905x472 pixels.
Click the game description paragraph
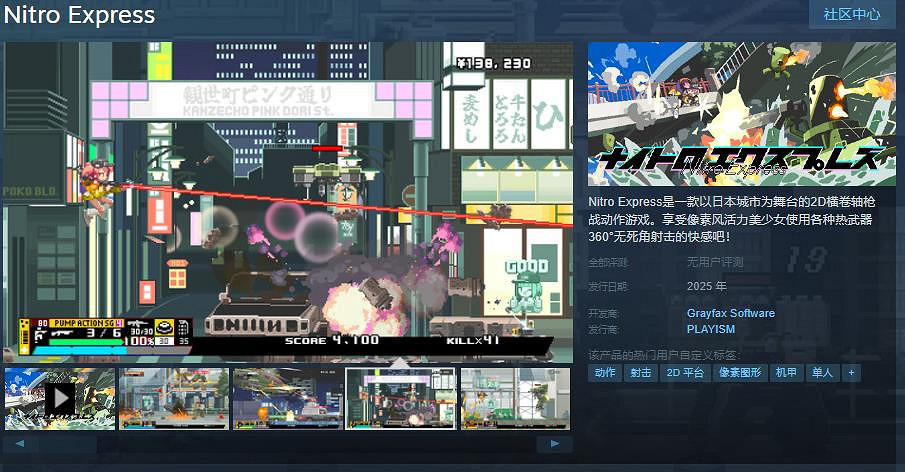coord(732,219)
